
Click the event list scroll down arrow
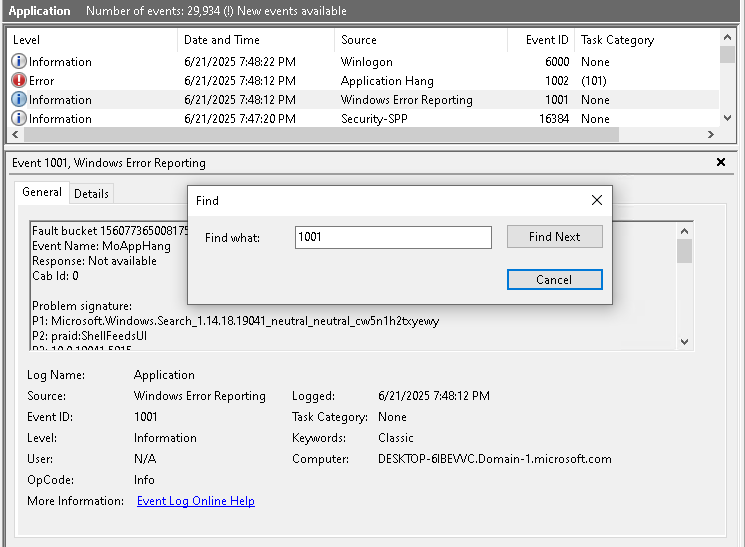pyautogui.click(x=727, y=118)
